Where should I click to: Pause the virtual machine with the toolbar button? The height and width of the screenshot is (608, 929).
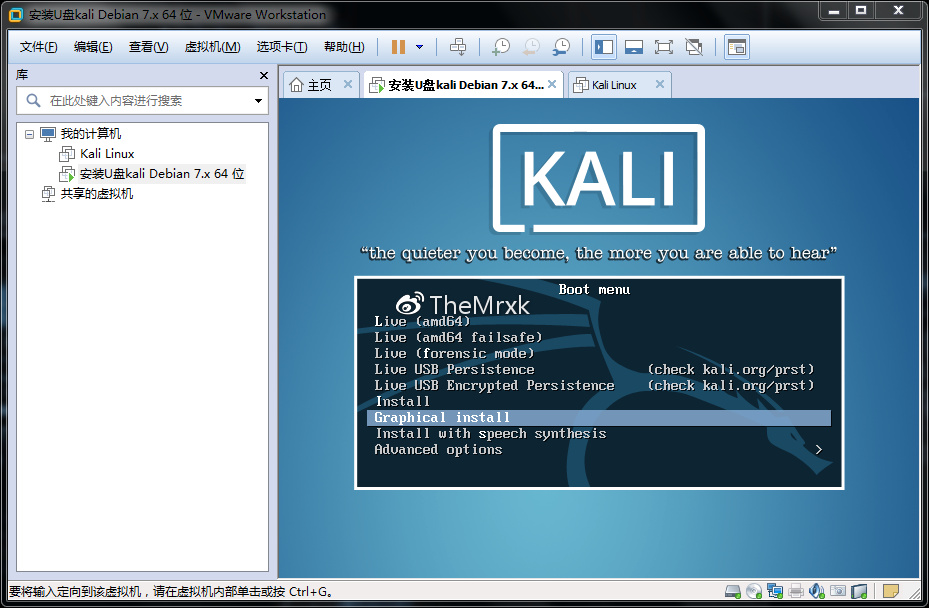pos(398,47)
